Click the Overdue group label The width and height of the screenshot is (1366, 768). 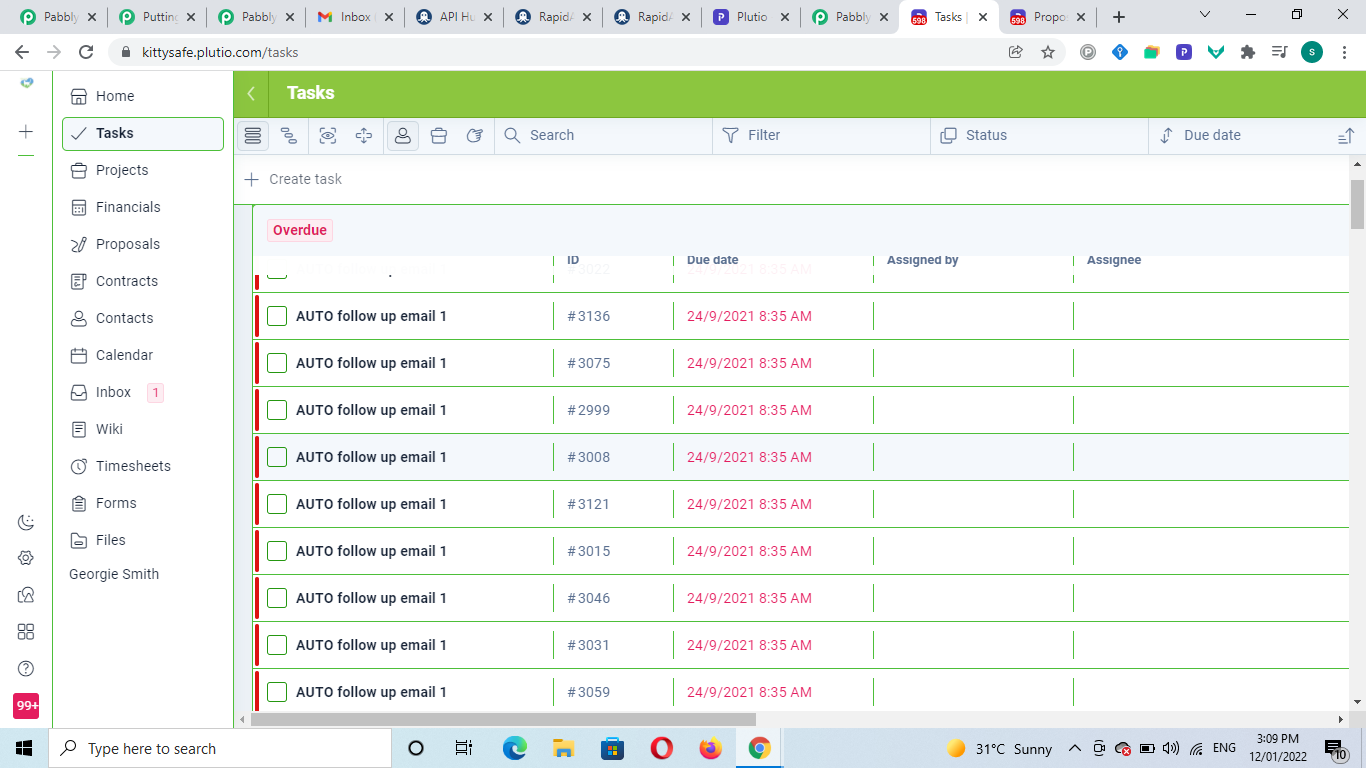pos(300,230)
